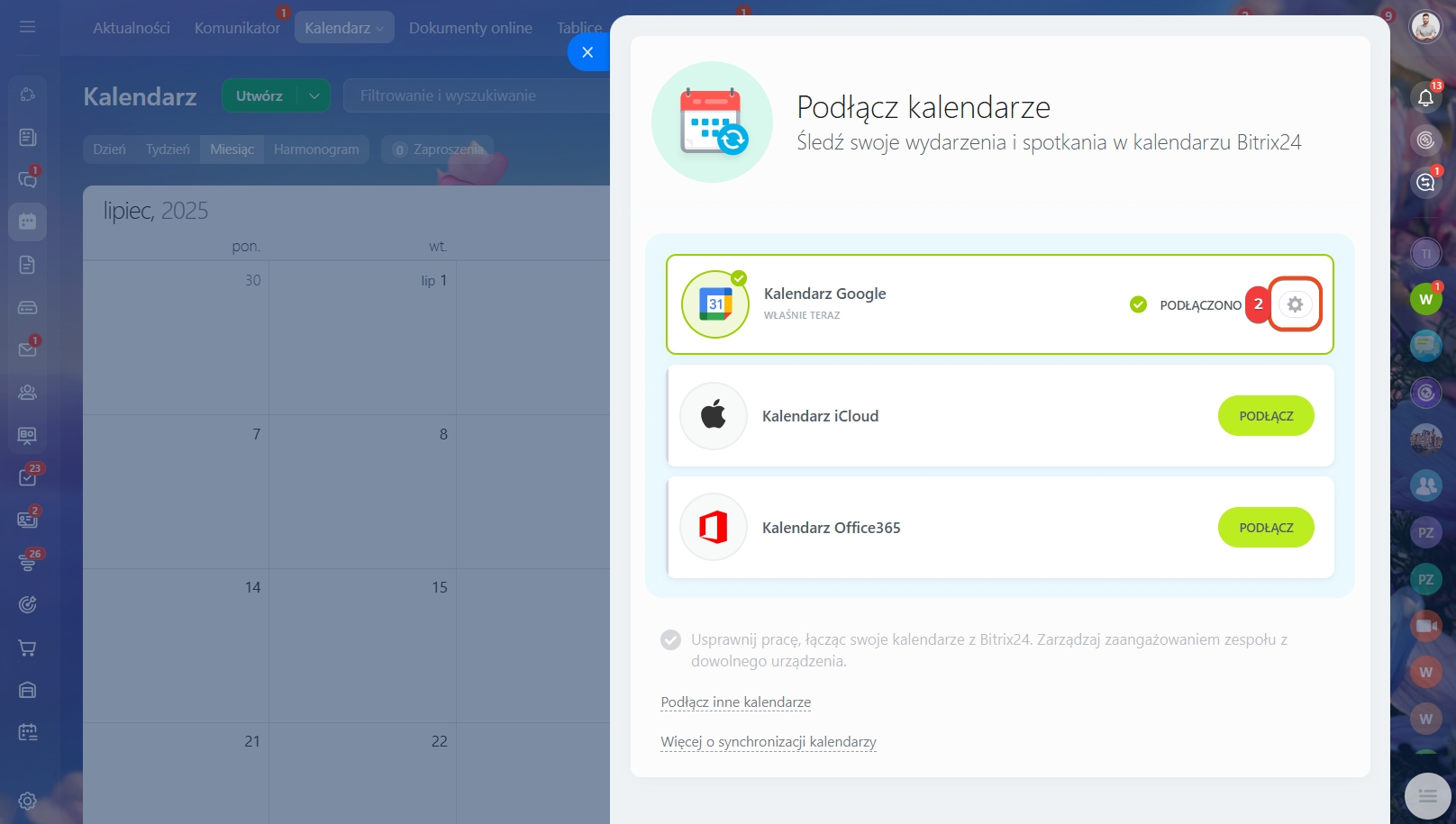Open the Dokumenty online tab
Screen dimensions: 1456x824
(x=470, y=28)
